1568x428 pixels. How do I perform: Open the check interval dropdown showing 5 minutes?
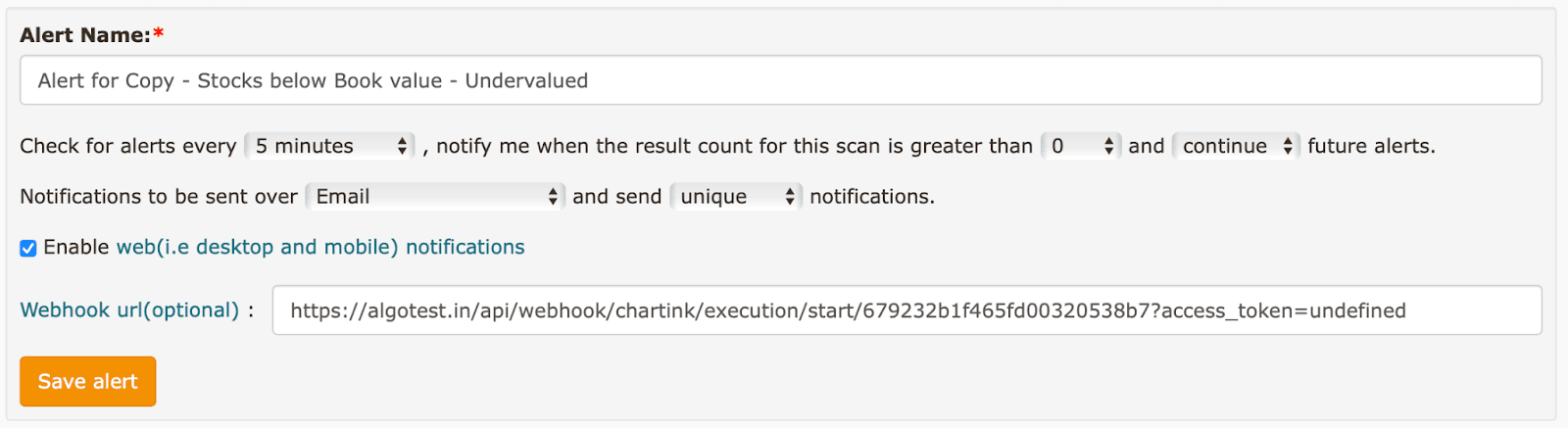(x=318, y=146)
